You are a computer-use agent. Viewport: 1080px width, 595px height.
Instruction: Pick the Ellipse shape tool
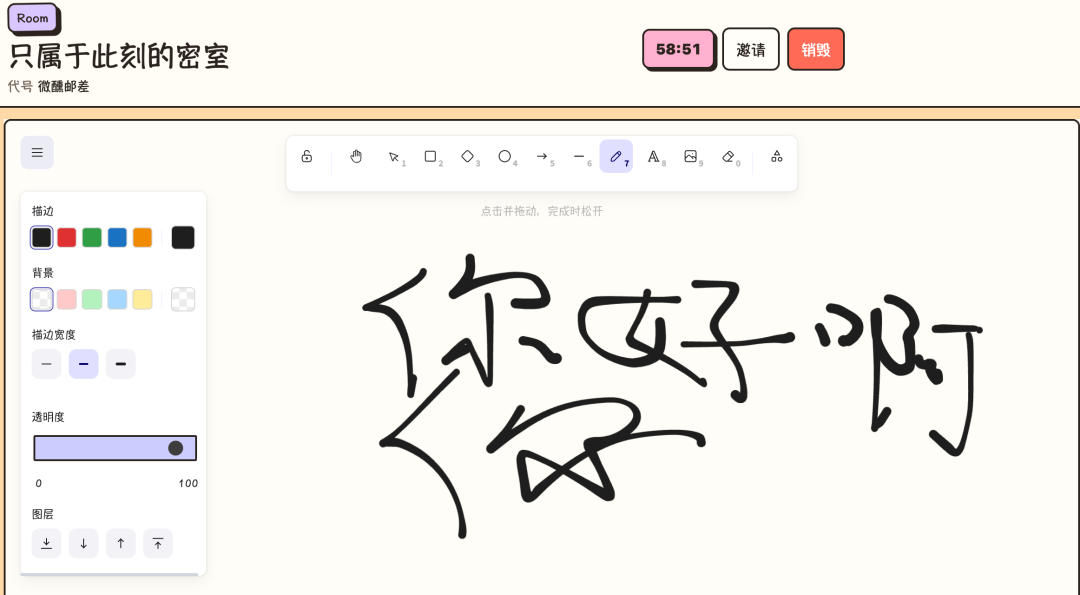(506, 156)
